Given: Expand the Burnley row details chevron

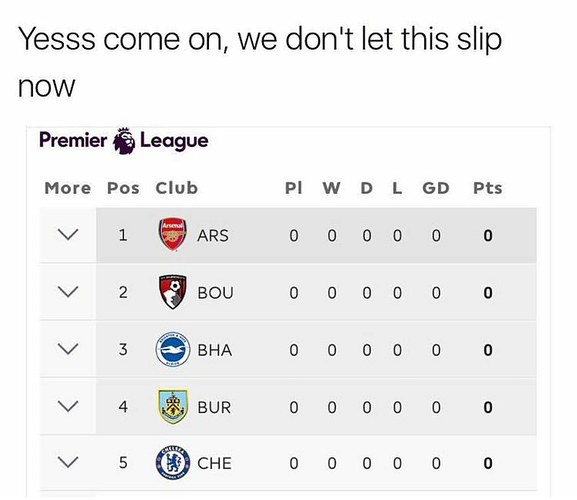Looking at the screenshot, I should 68,407.
